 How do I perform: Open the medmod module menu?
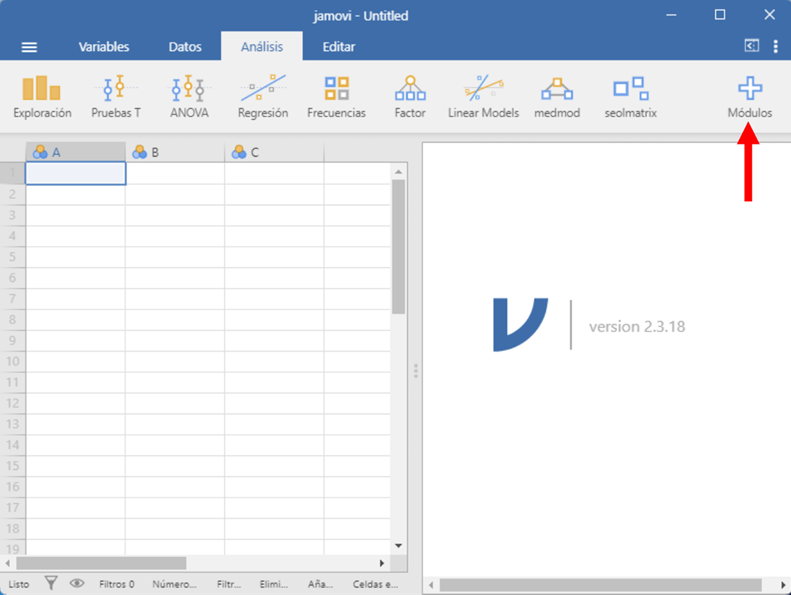tap(557, 97)
